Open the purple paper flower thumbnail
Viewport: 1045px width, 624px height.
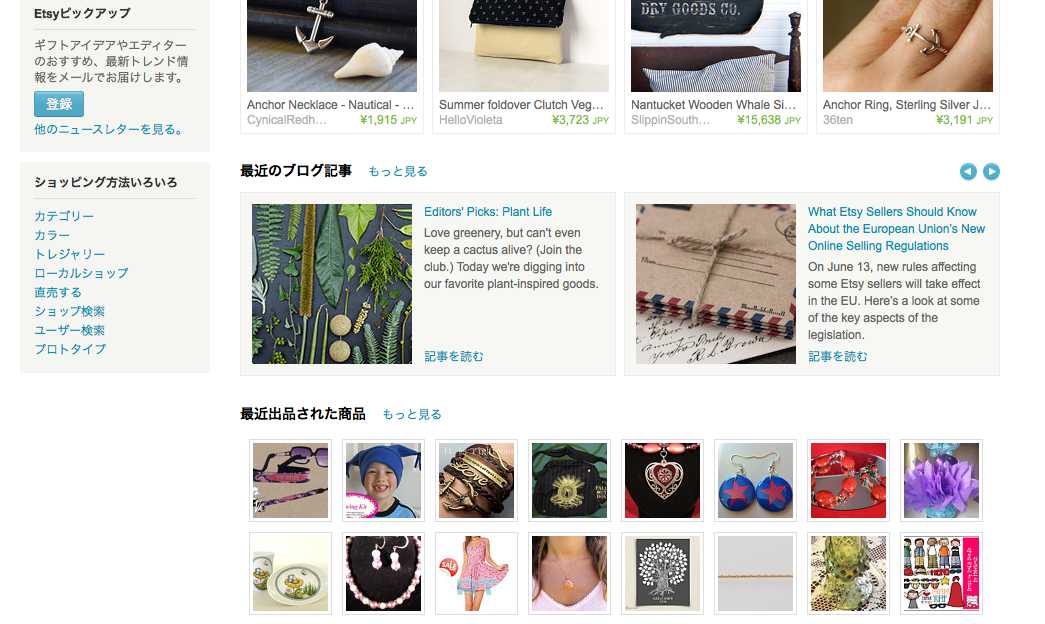941,481
